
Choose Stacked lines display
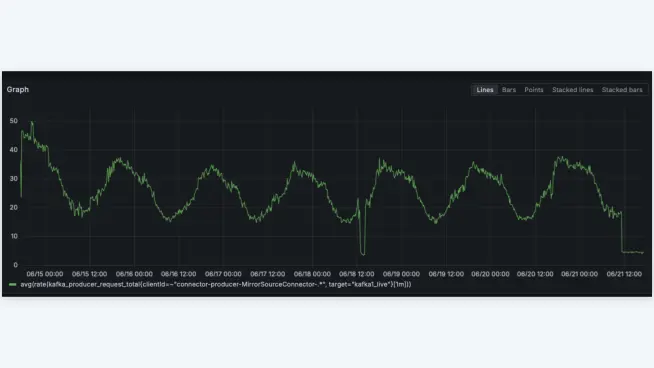click(x=573, y=90)
